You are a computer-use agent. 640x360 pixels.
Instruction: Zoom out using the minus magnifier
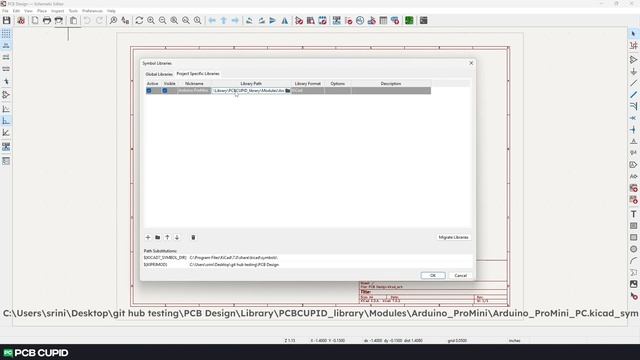pos(162,20)
